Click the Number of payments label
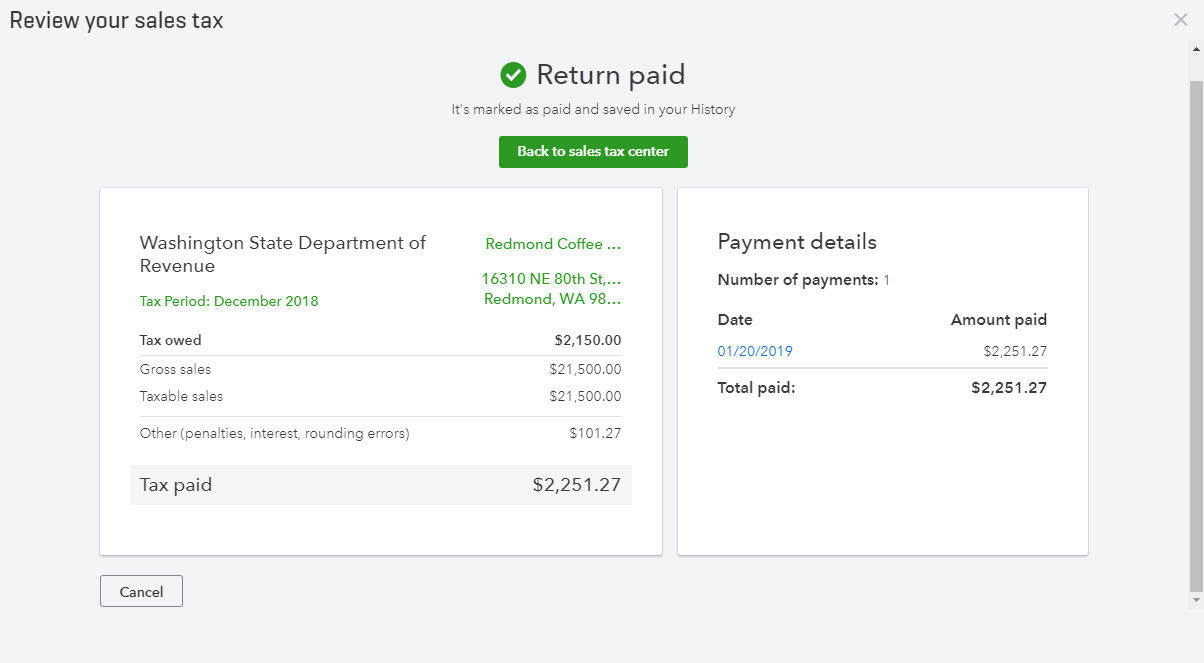 (x=797, y=280)
